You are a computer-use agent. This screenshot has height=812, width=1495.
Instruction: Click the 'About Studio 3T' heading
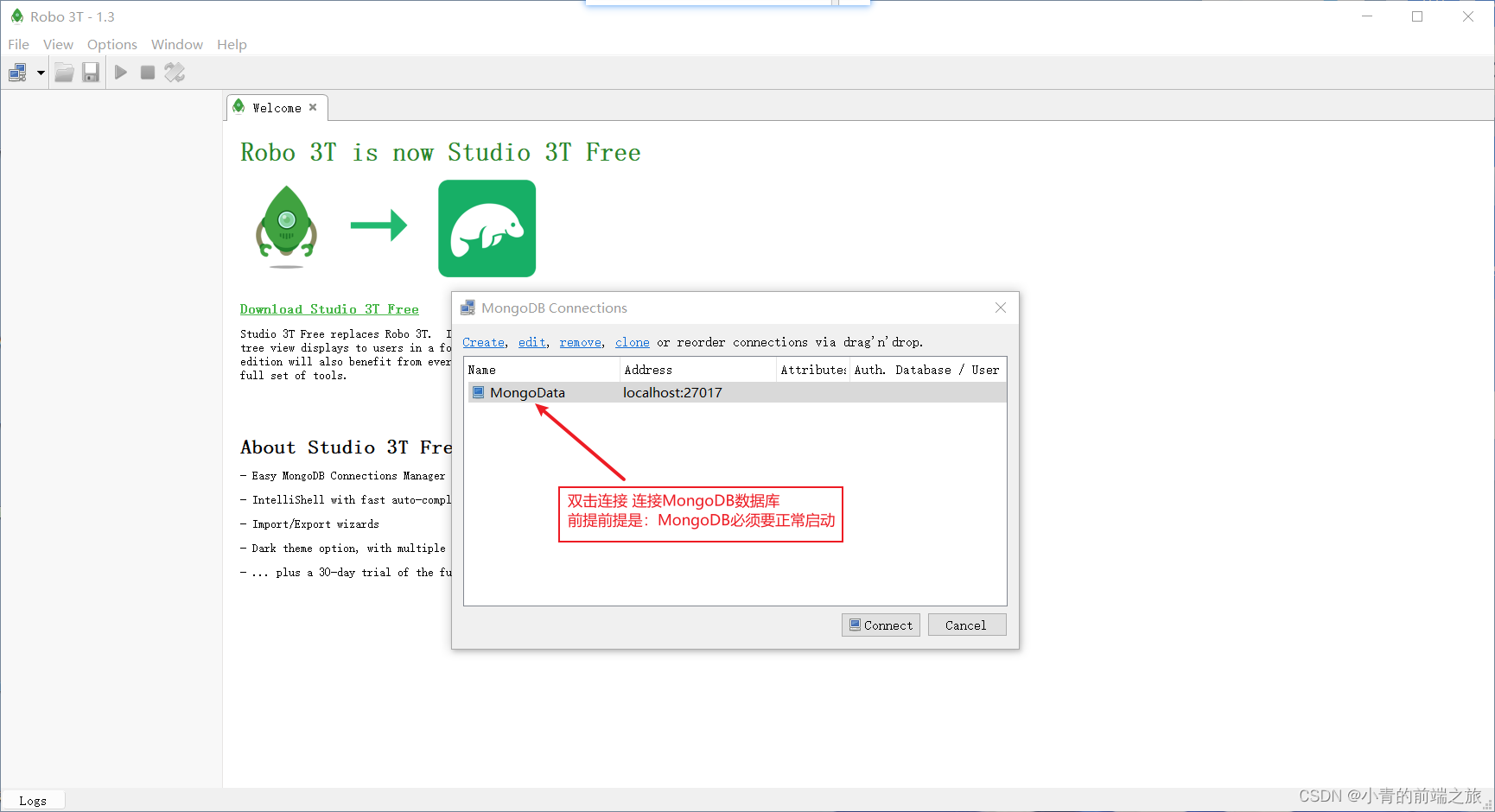coord(346,447)
